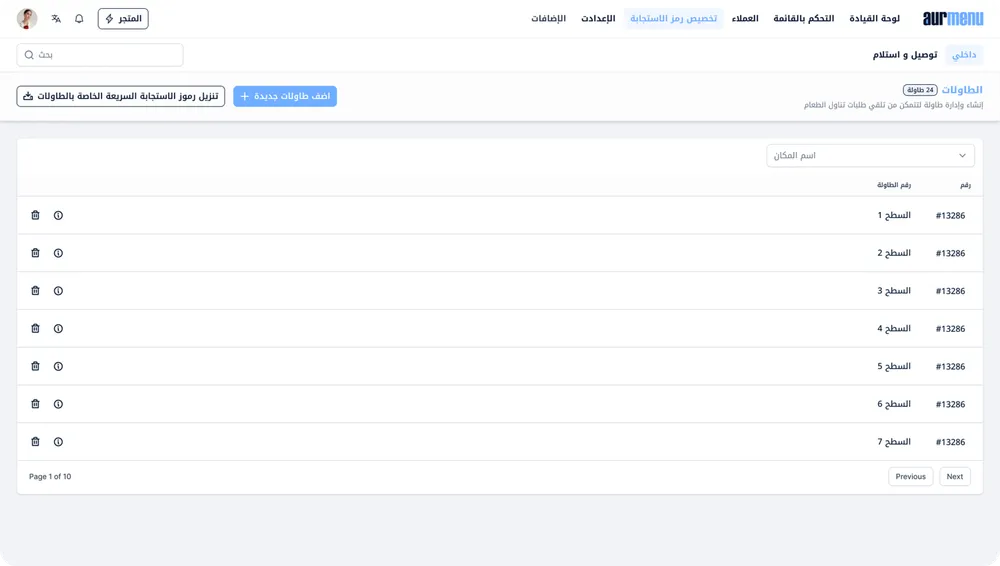
Task: Open the التحكم بالقائمة menu item
Action: point(803,19)
